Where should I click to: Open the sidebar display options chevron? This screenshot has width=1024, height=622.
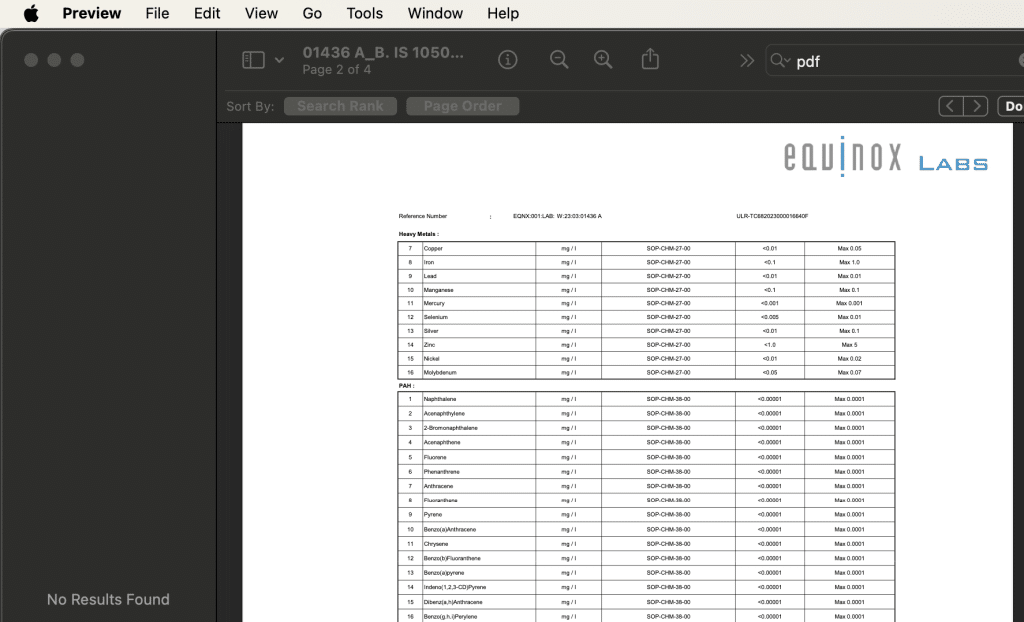click(277, 60)
